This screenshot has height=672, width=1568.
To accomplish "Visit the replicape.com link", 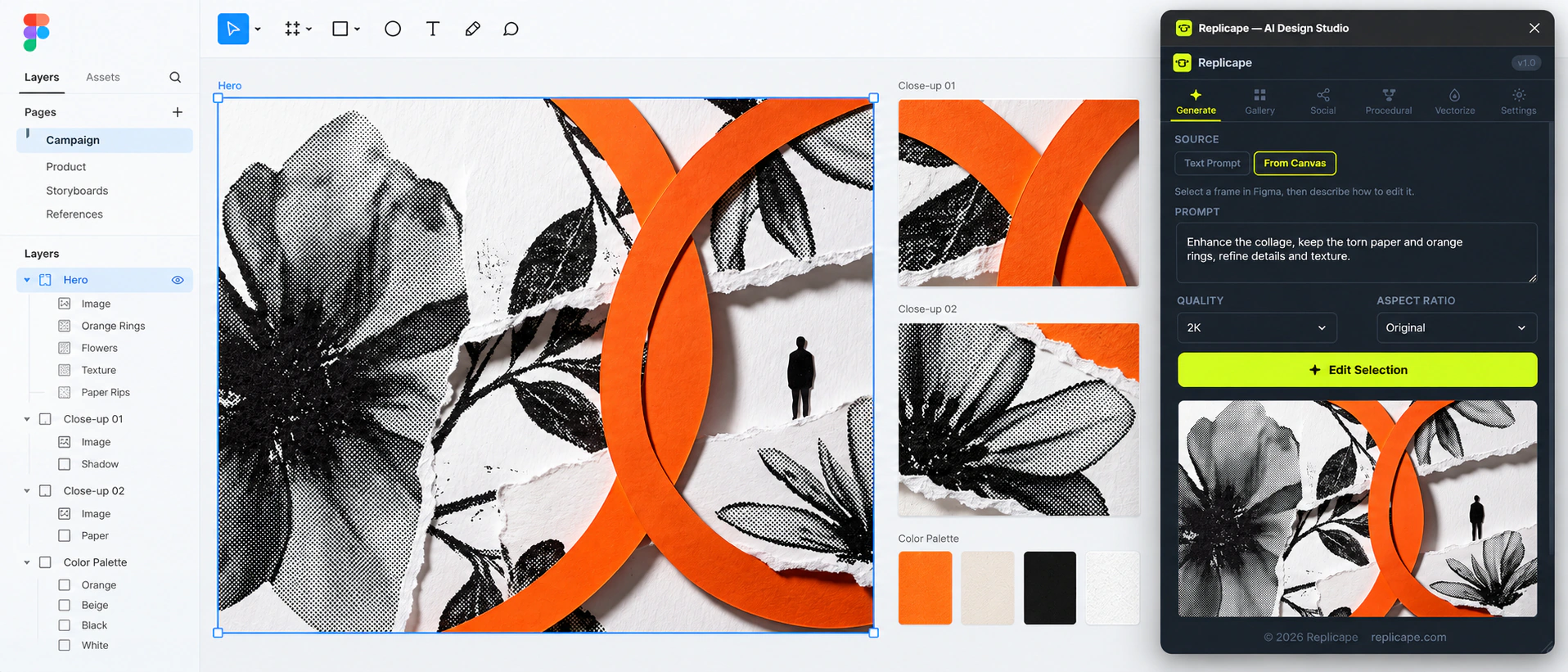I will 1408,637.
